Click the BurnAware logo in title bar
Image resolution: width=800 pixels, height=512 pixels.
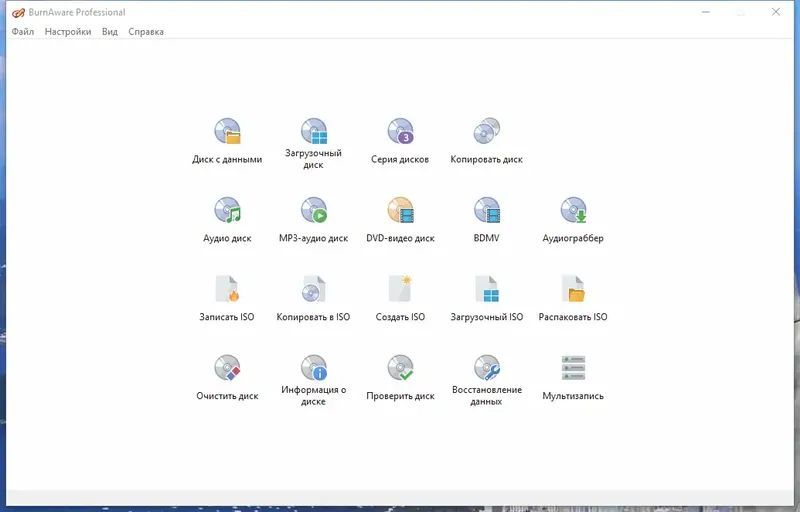[18, 12]
